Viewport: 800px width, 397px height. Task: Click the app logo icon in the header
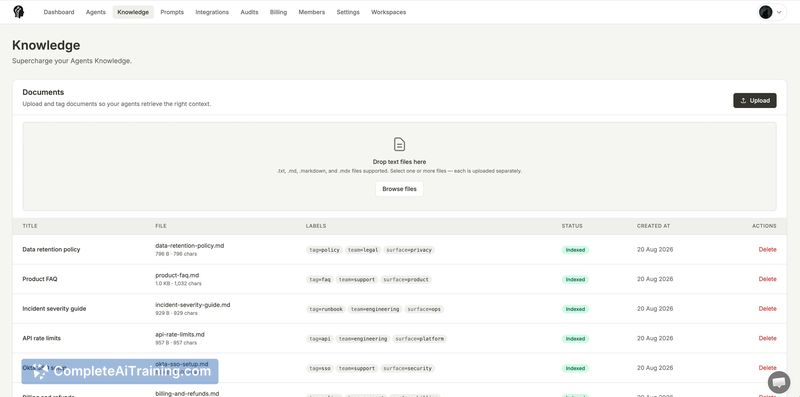tap(19, 12)
